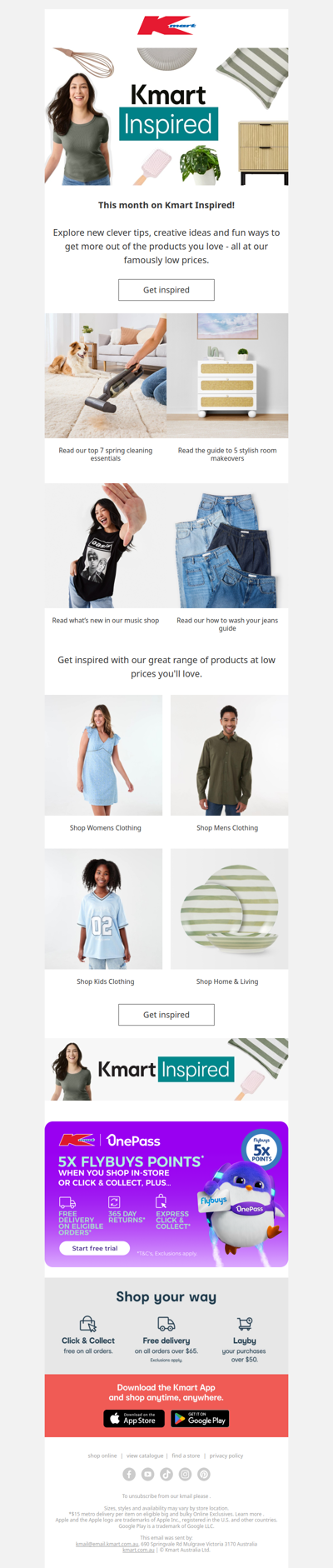Select Shop Mens Clothing photo
Image resolution: width=333 pixels, height=1568 pixels.
click(x=229, y=755)
